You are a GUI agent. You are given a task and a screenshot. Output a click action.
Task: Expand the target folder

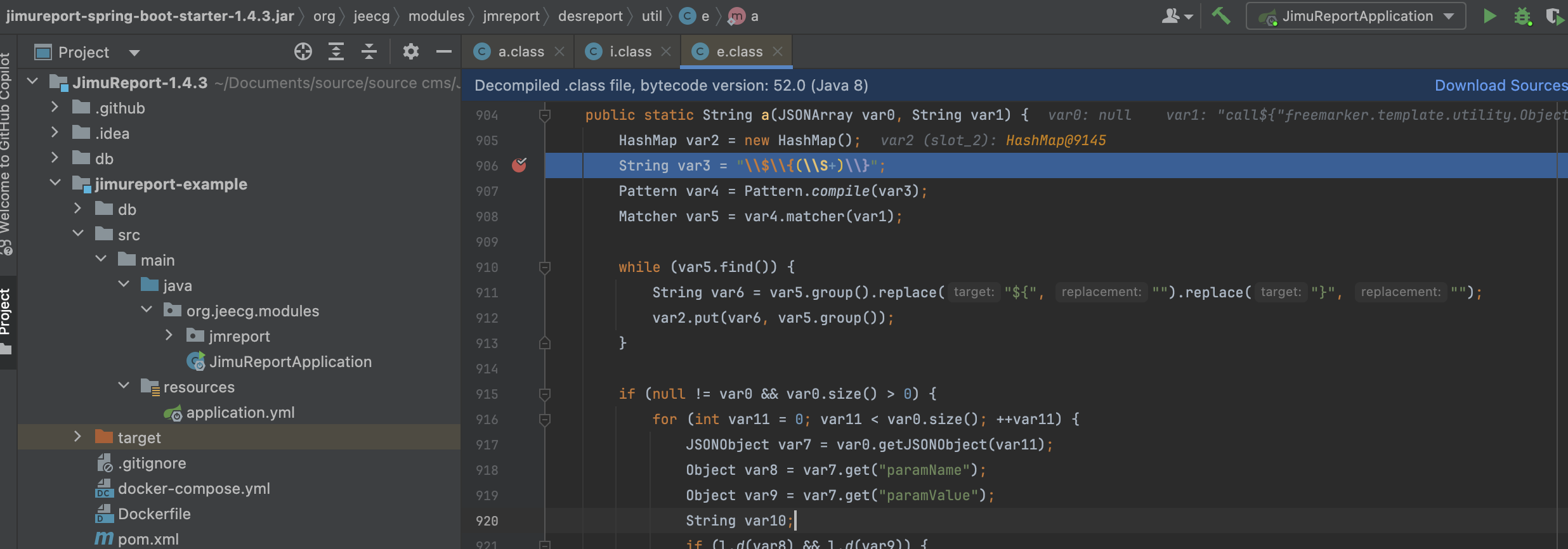click(77, 437)
